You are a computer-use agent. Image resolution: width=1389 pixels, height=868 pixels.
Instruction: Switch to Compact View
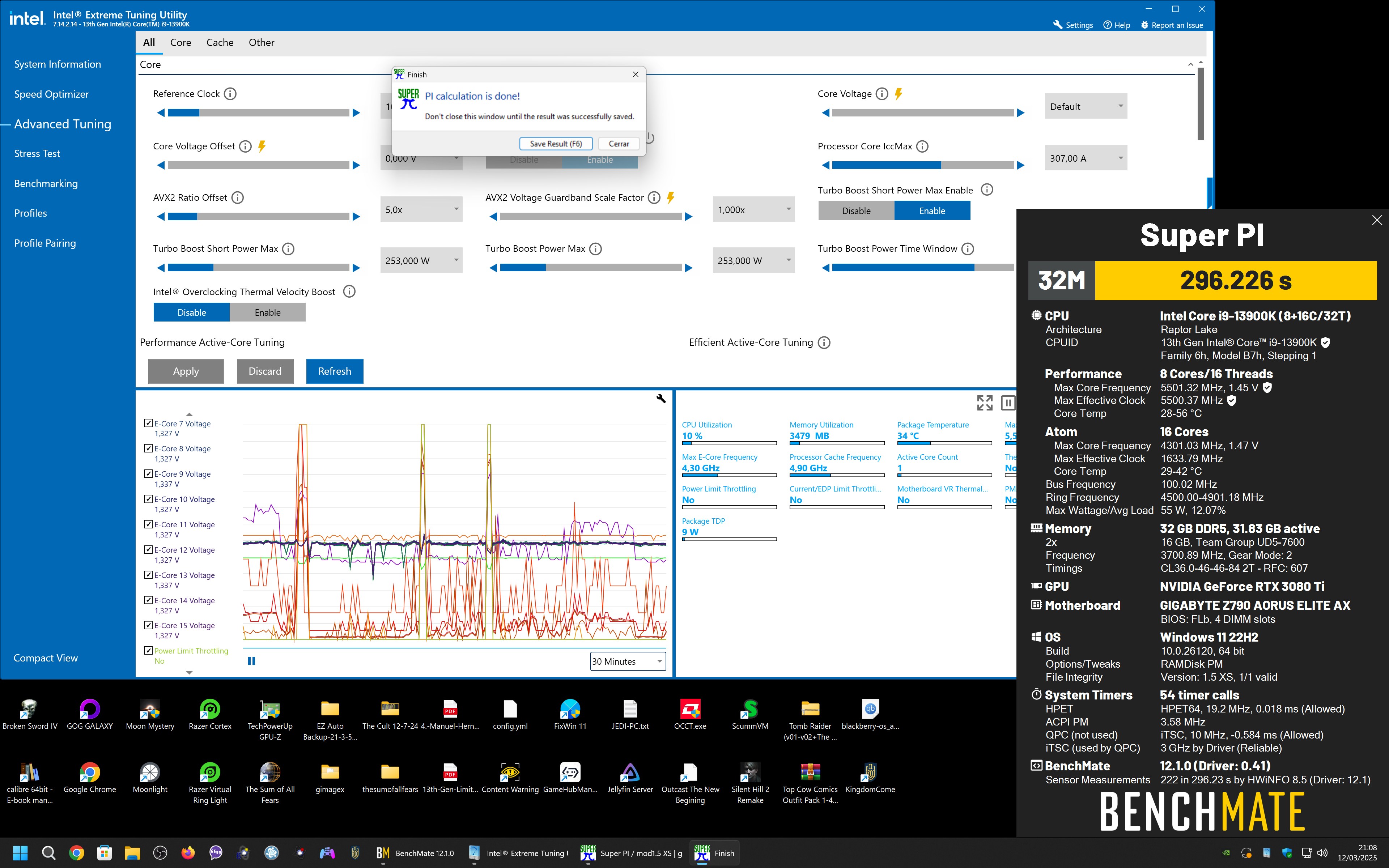click(45, 658)
